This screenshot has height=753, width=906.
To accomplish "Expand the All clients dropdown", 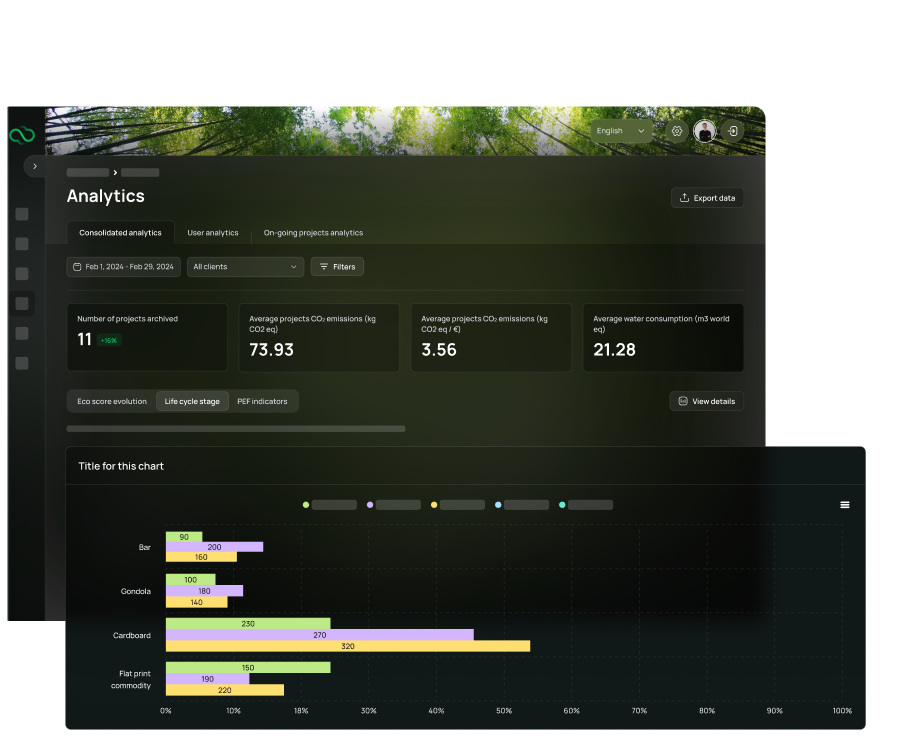I will 245,267.
